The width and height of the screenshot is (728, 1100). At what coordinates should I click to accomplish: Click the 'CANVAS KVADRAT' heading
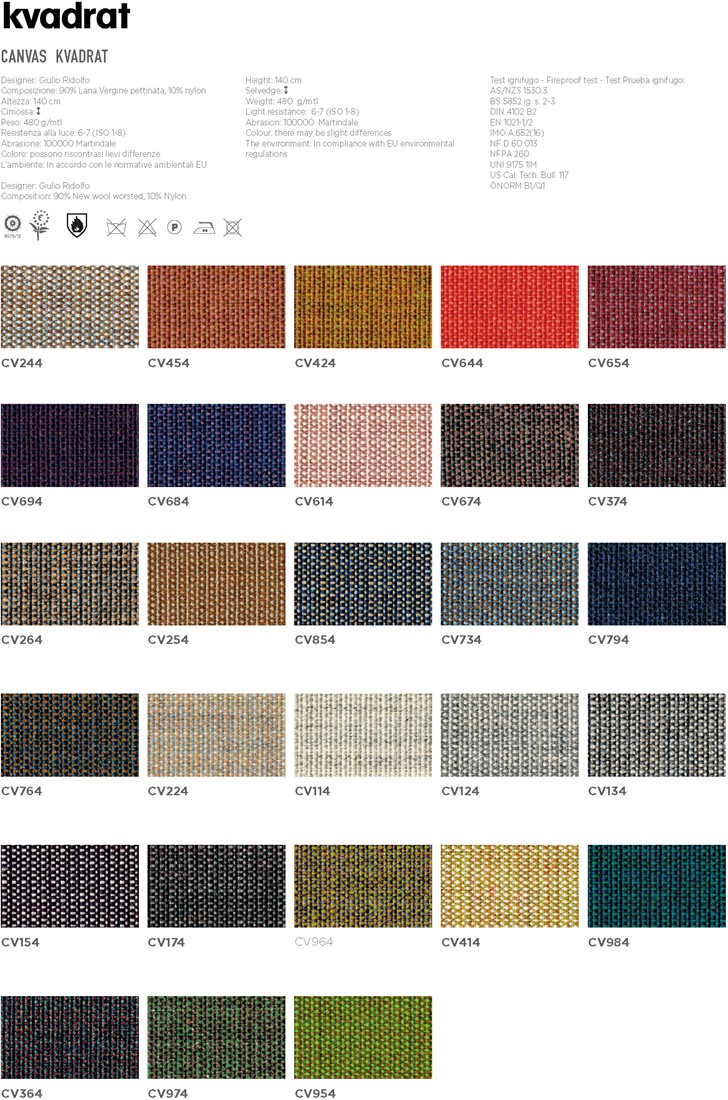[55, 56]
